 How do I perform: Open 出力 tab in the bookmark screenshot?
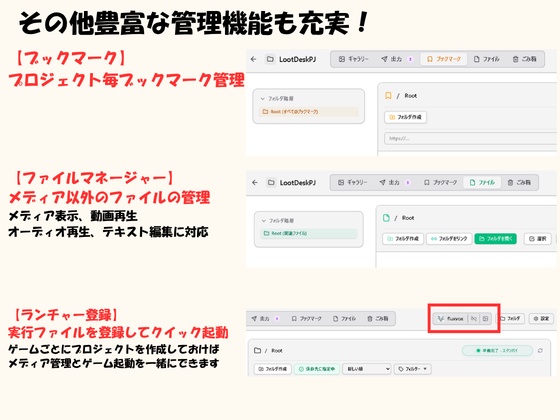(x=397, y=59)
